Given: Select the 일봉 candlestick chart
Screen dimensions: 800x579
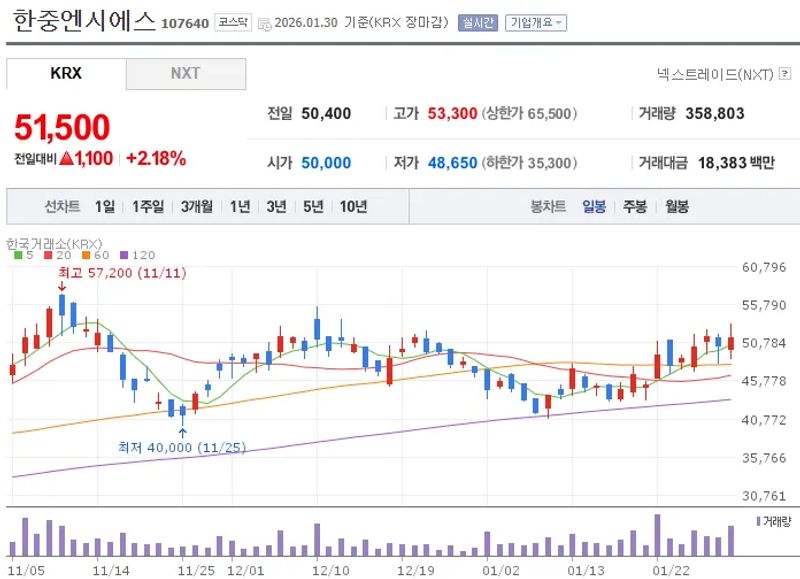Looking at the screenshot, I should coord(594,207).
